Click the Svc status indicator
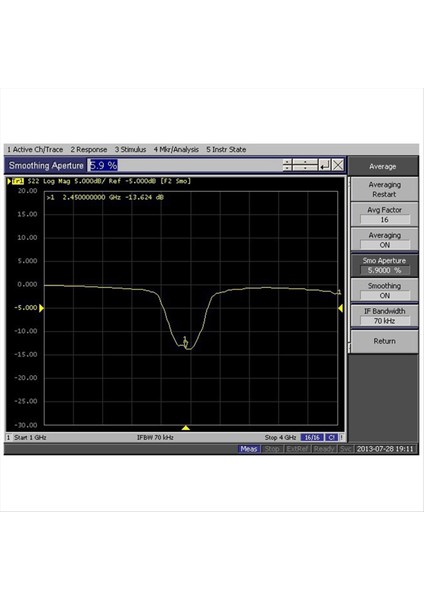Screen dimensions: 424x600 tap(346, 449)
